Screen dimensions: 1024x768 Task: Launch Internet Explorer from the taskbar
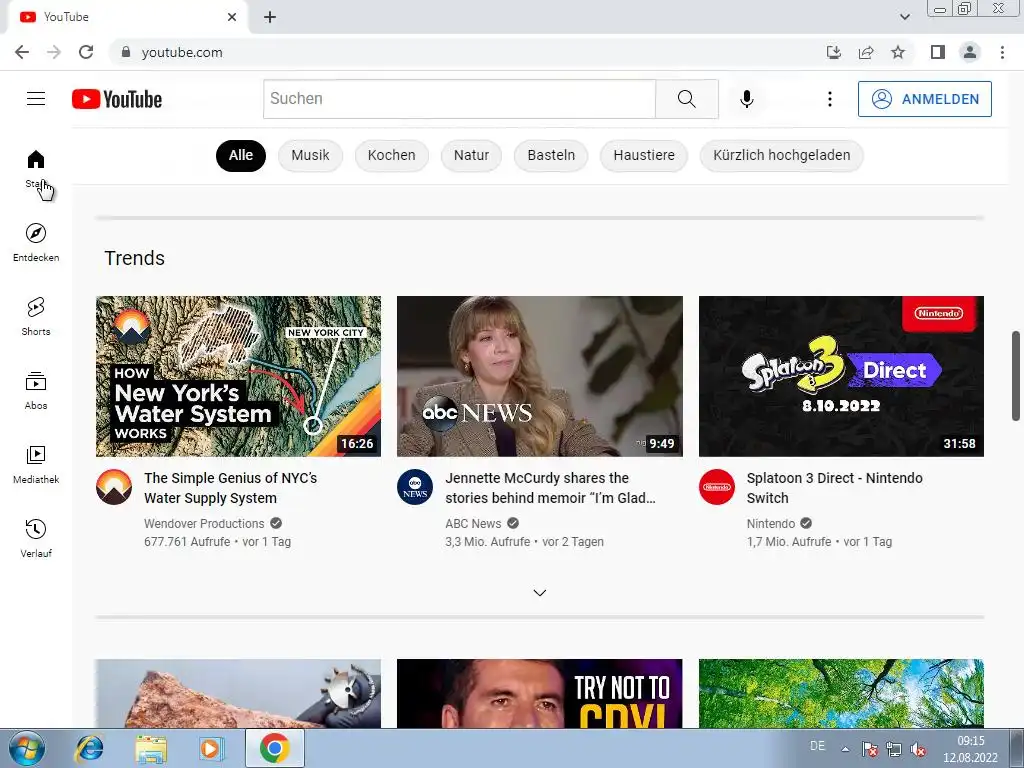88,748
